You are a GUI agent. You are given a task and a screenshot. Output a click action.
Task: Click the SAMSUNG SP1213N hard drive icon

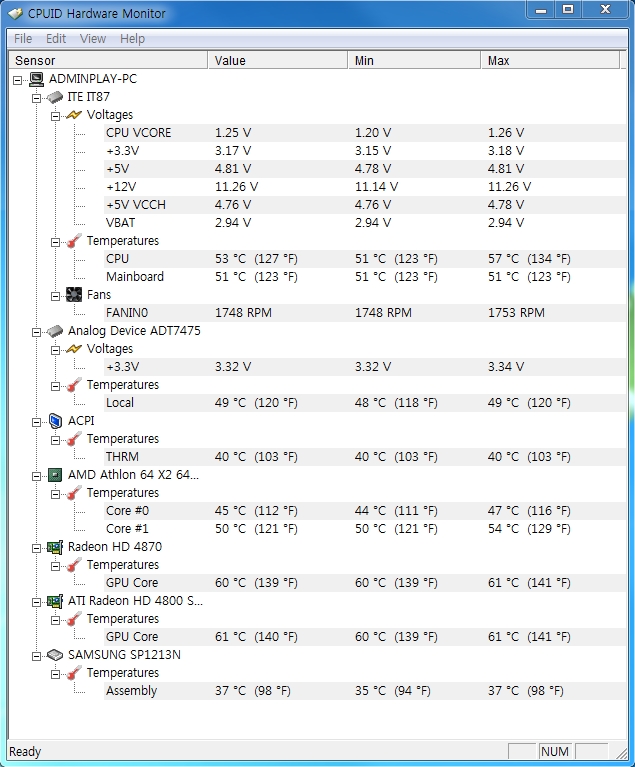pyautogui.click(x=55, y=655)
